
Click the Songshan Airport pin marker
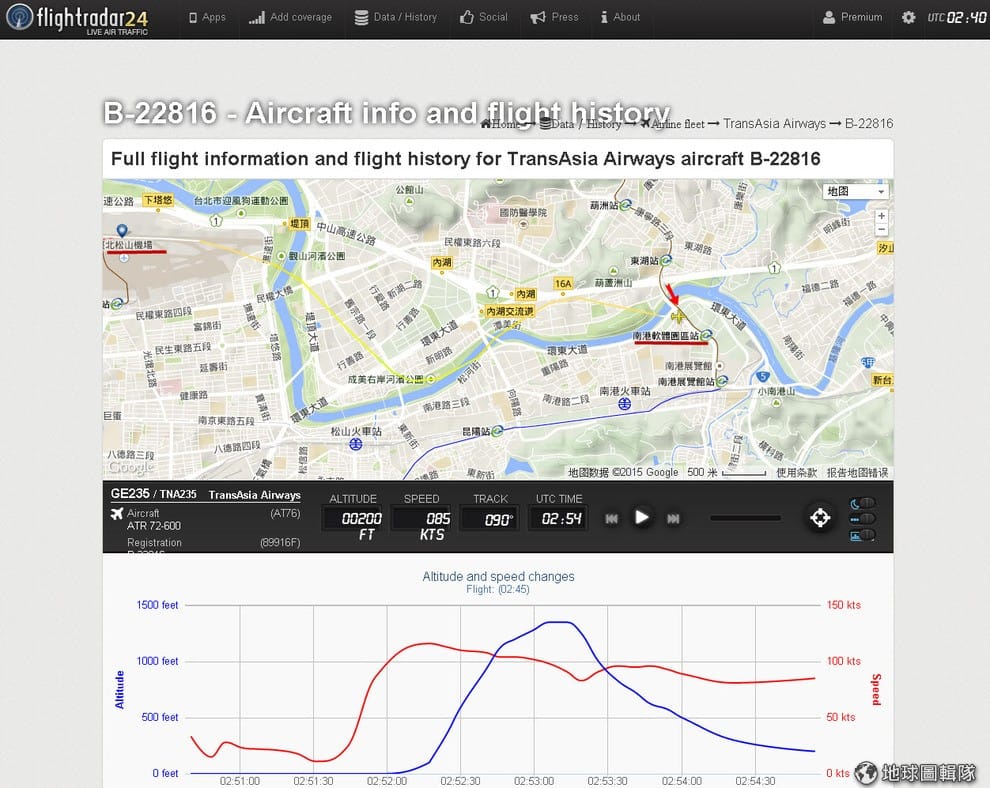pos(122,231)
